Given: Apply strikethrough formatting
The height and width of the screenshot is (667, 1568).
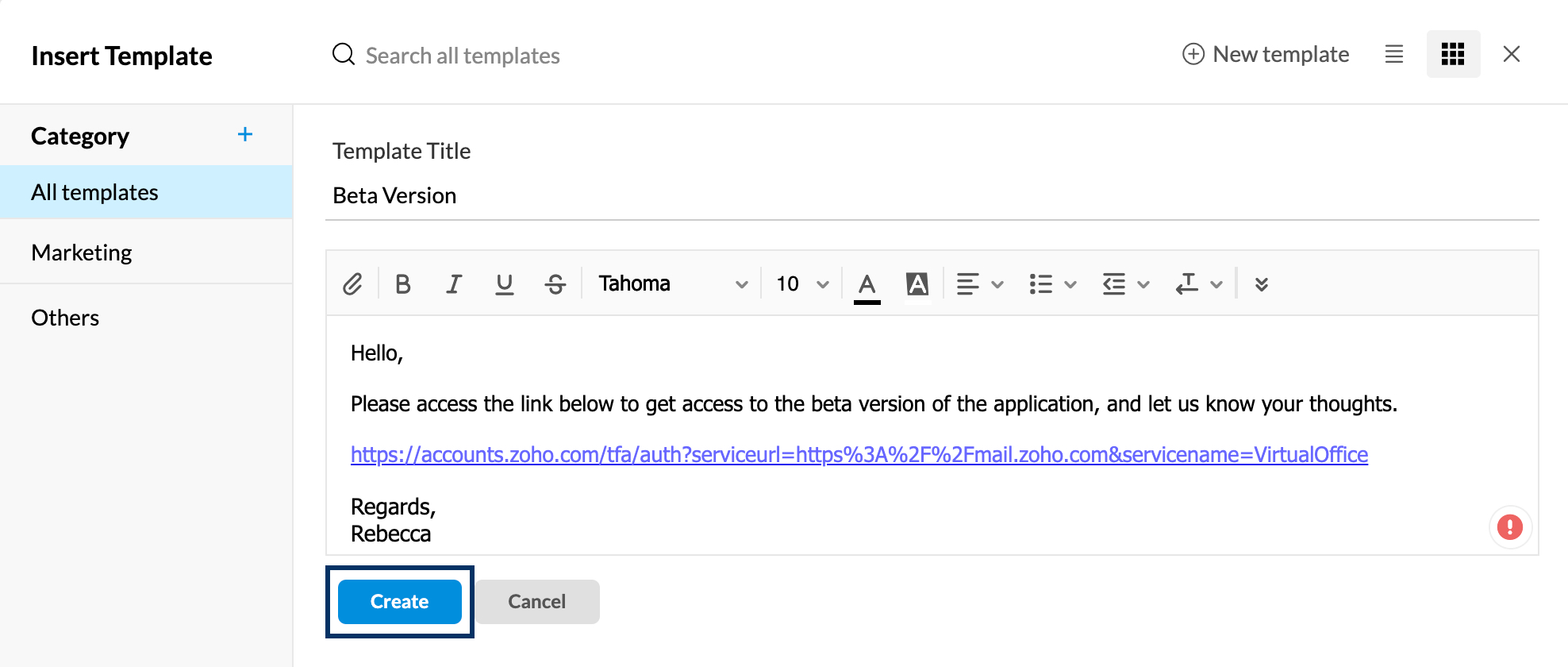Looking at the screenshot, I should click(x=555, y=284).
